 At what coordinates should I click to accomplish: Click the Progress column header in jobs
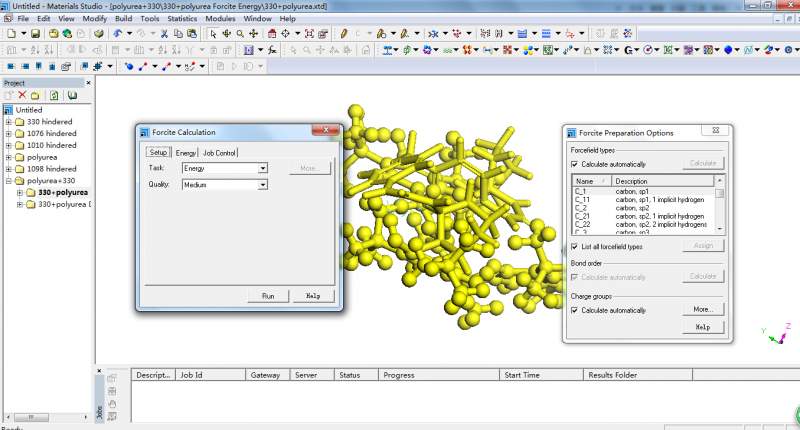438,375
